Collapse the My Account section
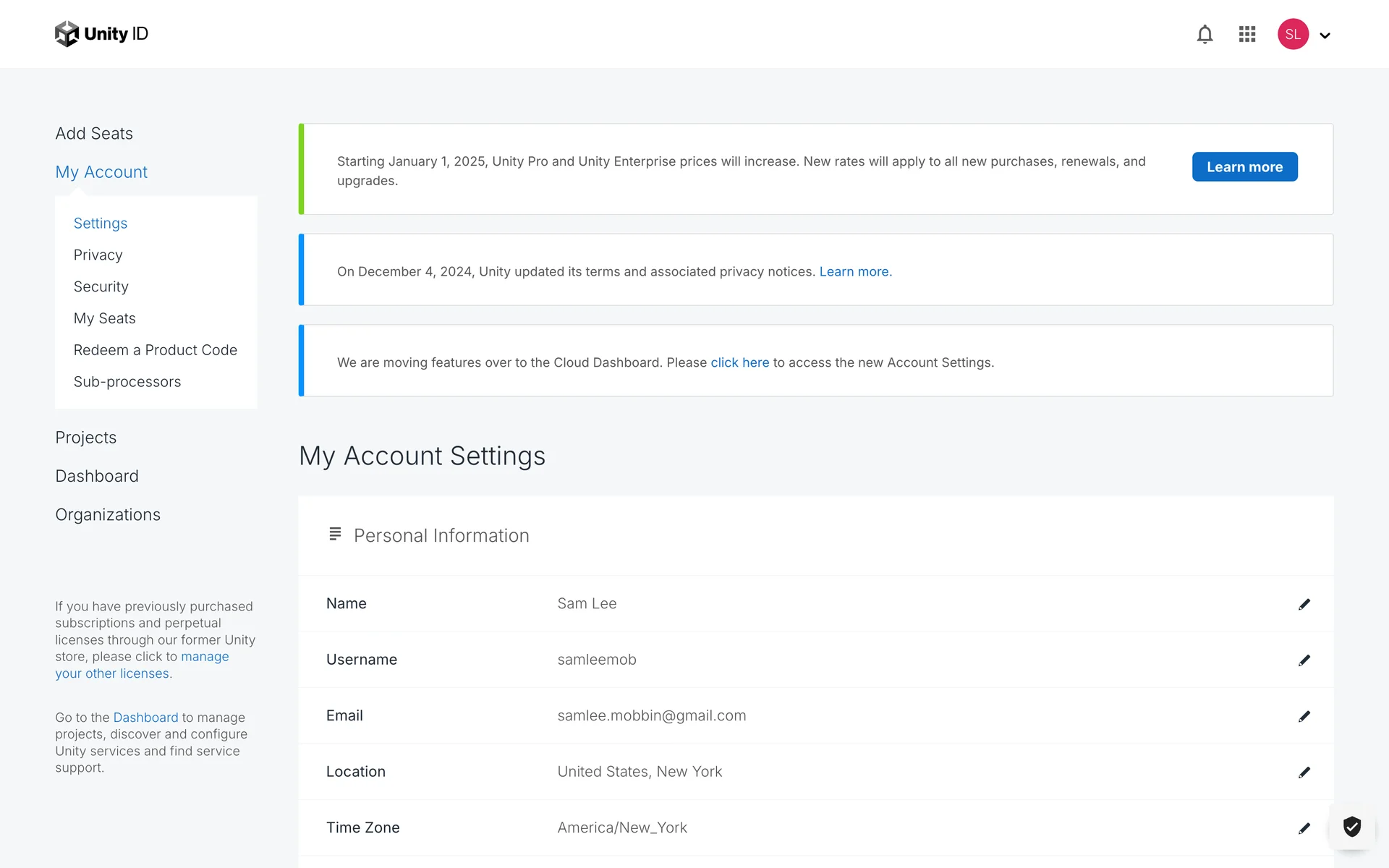The width and height of the screenshot is (1389, 868). click(101, 172)
